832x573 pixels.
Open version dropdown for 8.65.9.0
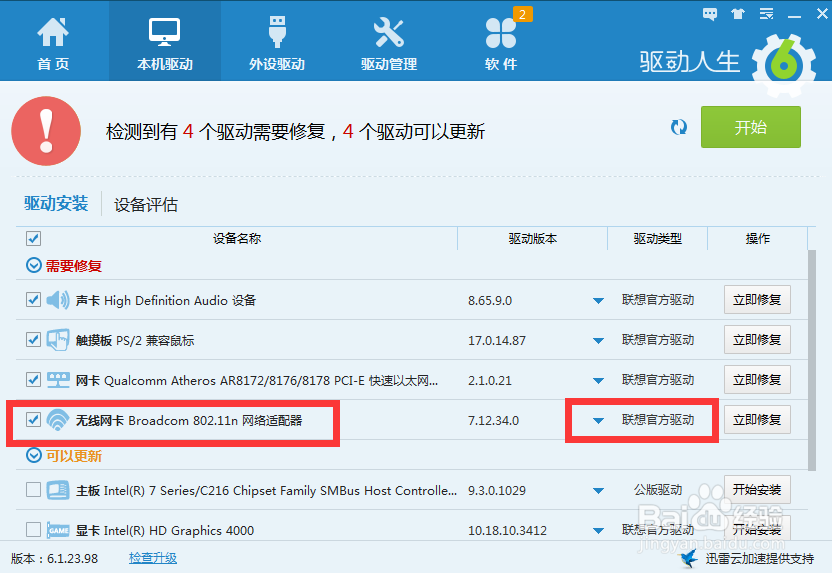[x=598, y=301]
